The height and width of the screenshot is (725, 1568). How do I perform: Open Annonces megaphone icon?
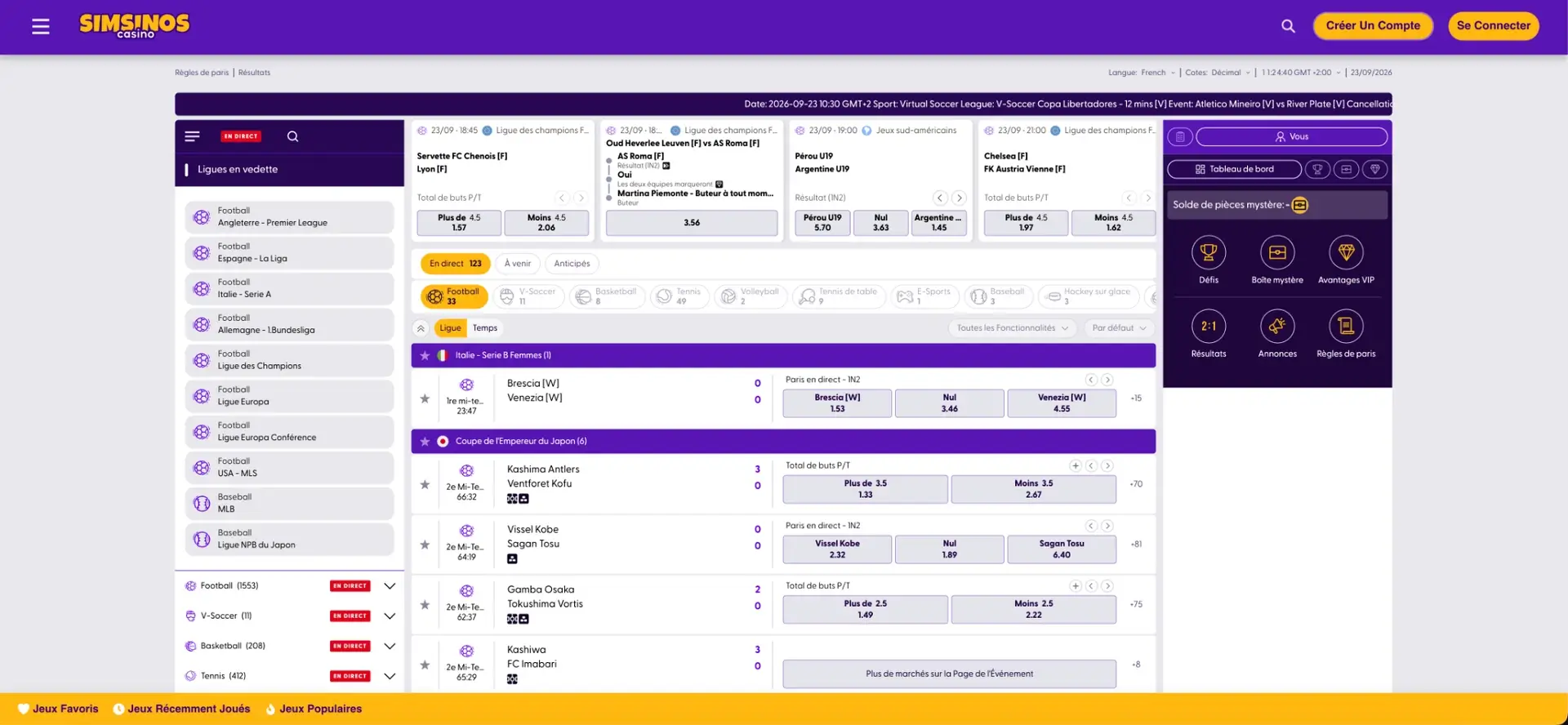1277,327
